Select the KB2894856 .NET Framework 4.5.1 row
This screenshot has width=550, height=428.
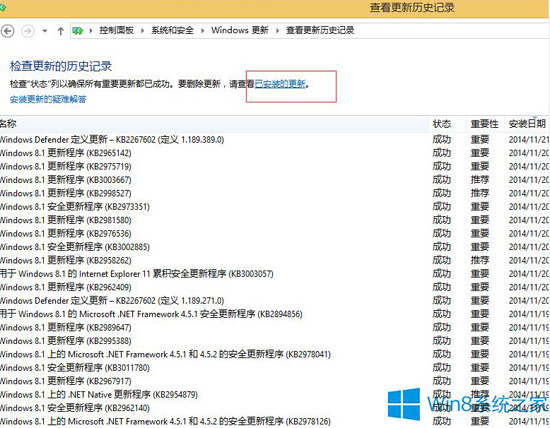pos(275,314)
